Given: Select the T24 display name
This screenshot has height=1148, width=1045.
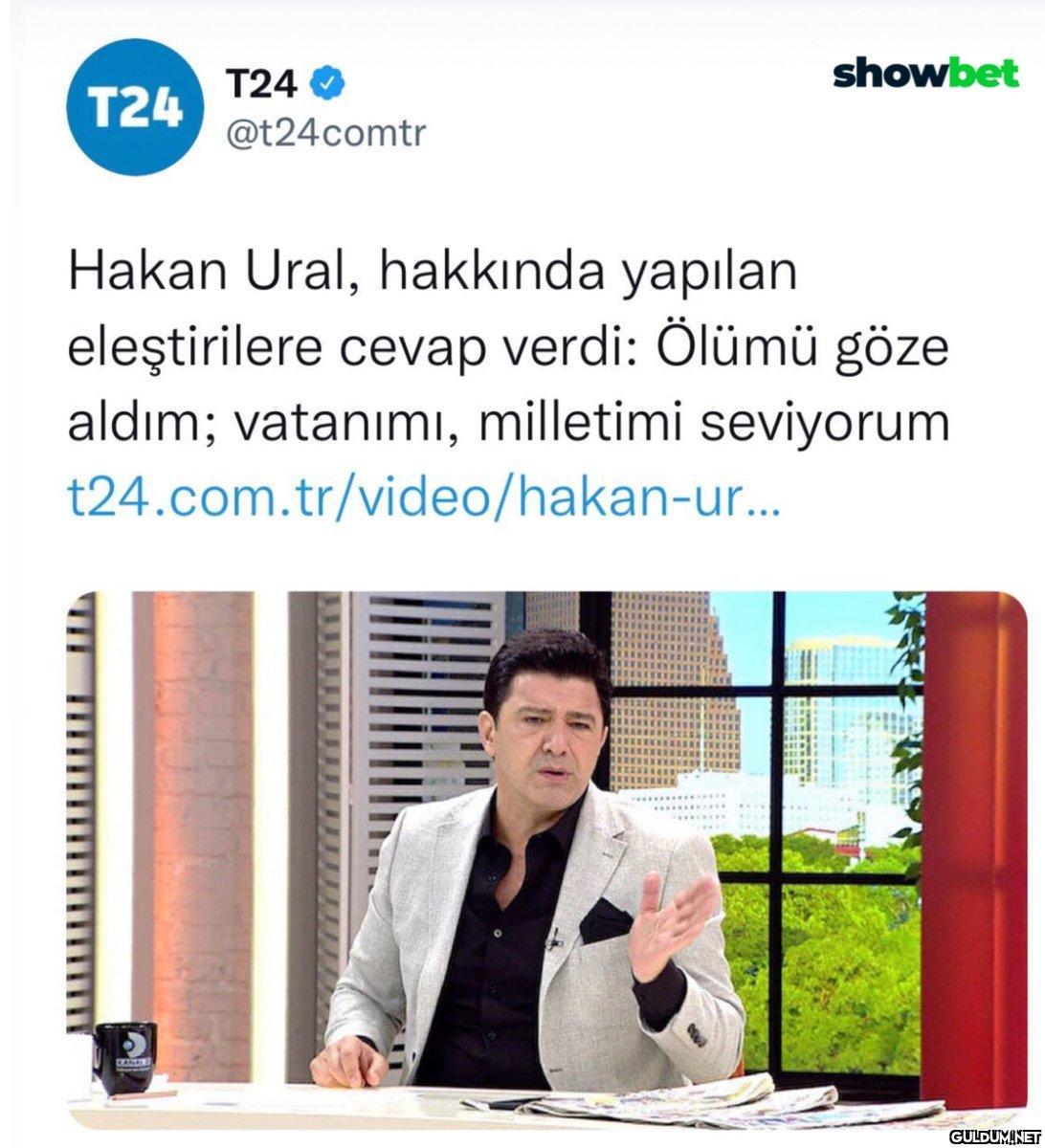Looking at the screenshot, I should point(261,84).
